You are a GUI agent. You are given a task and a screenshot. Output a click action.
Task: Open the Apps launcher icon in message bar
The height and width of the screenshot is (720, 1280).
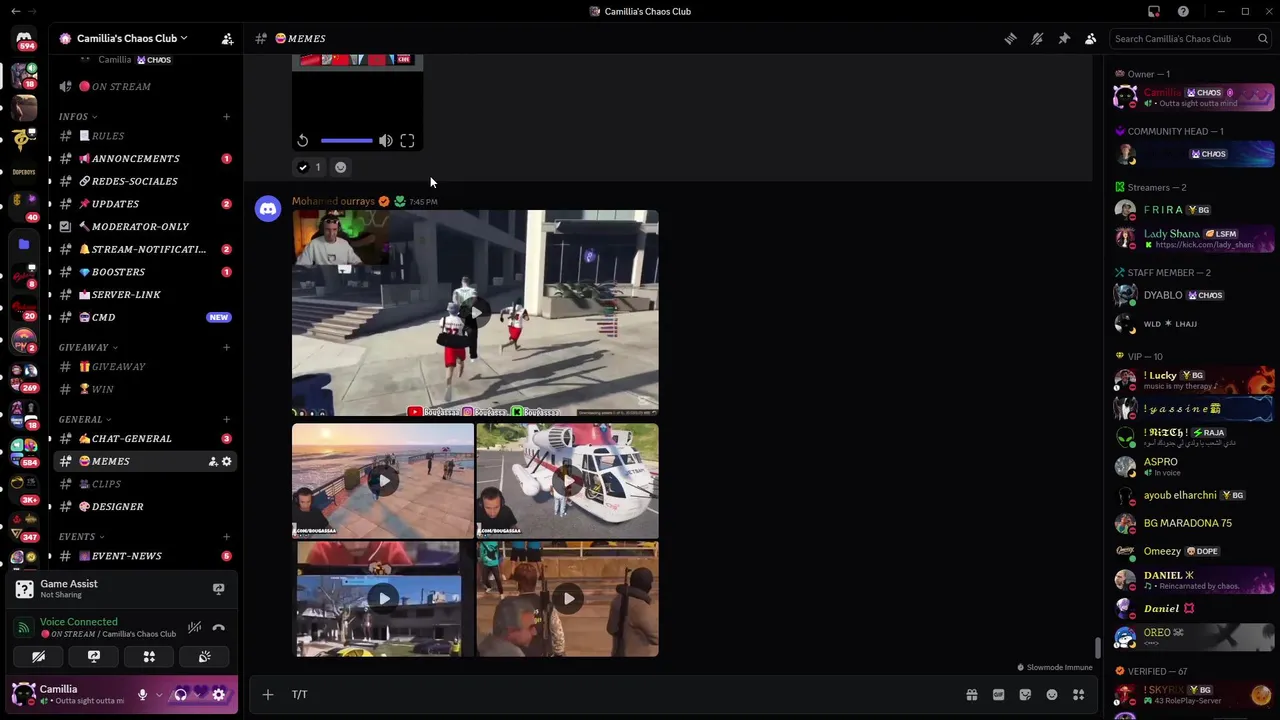pyautogui.click(x=1079, y=694)
